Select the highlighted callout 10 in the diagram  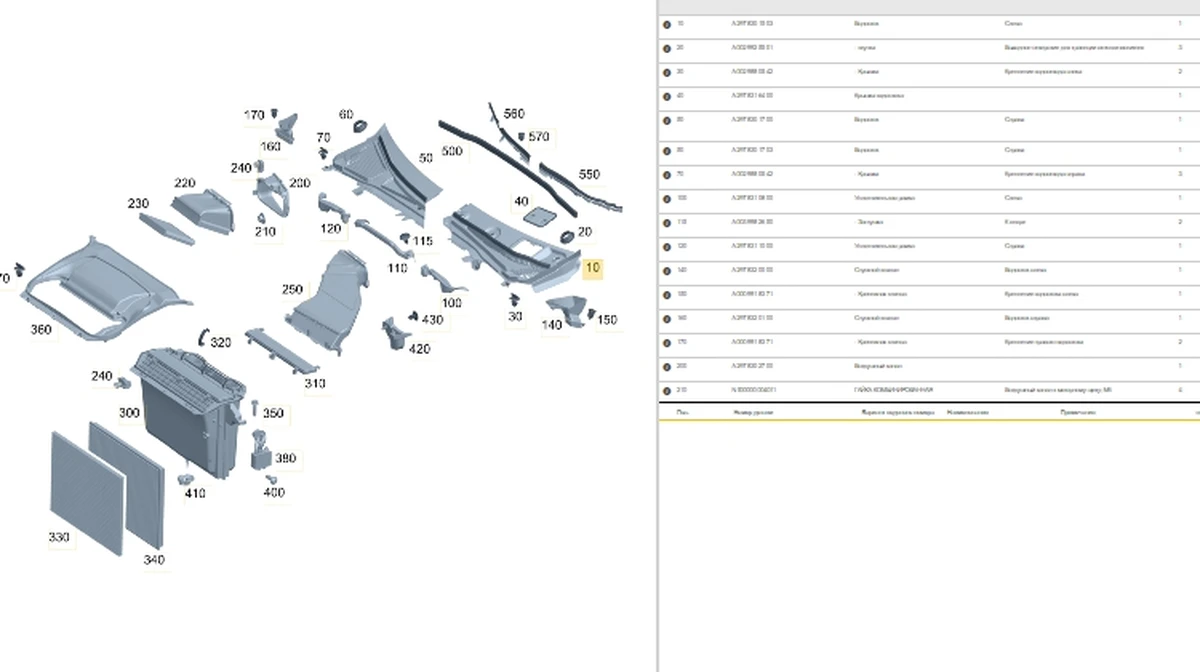(x=593, y=268)
